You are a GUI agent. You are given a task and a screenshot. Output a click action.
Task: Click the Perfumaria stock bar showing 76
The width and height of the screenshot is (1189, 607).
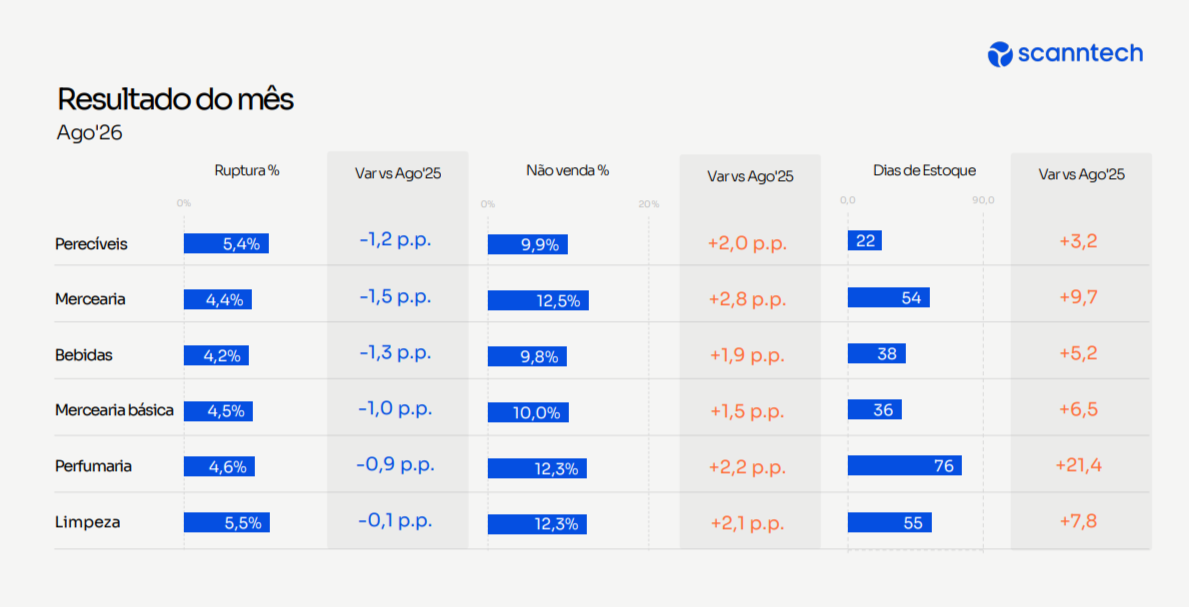[905, 465]
